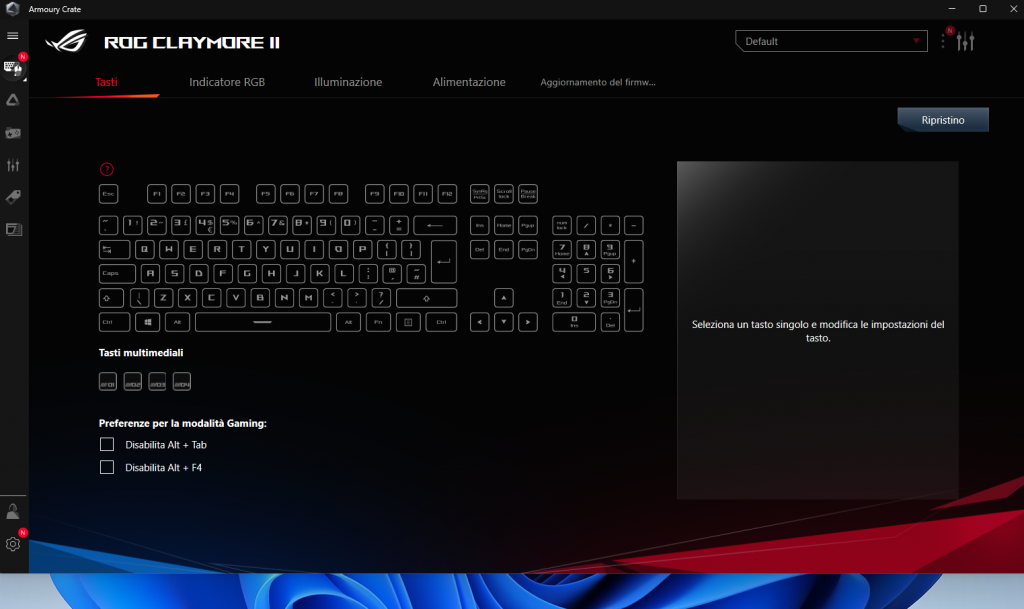The width and height of the screenshot is (1024, 609).
Task: Select the Windows logo key on the layout
Action: click(x=148, y=322)
